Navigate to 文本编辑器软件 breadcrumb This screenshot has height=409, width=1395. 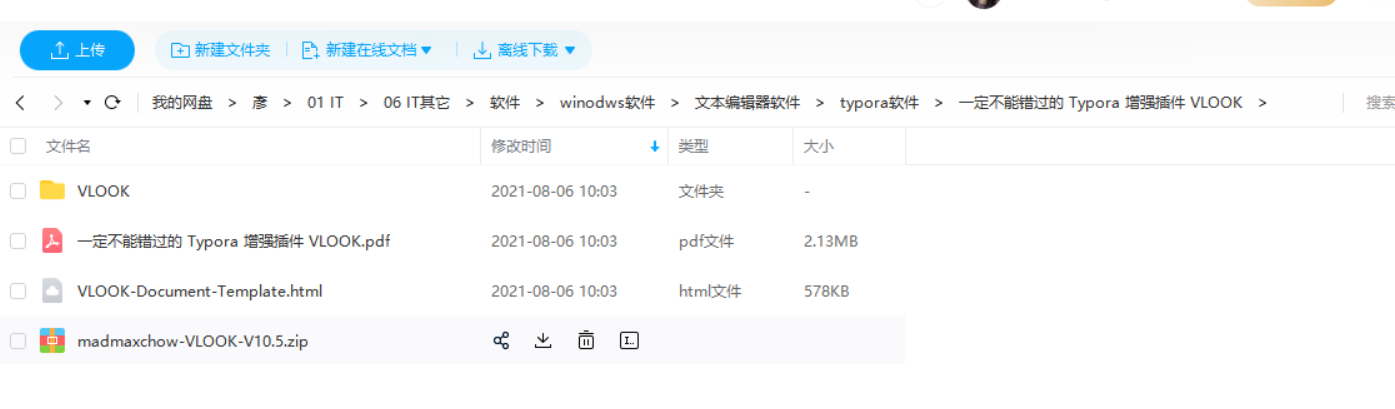(748, 103)
